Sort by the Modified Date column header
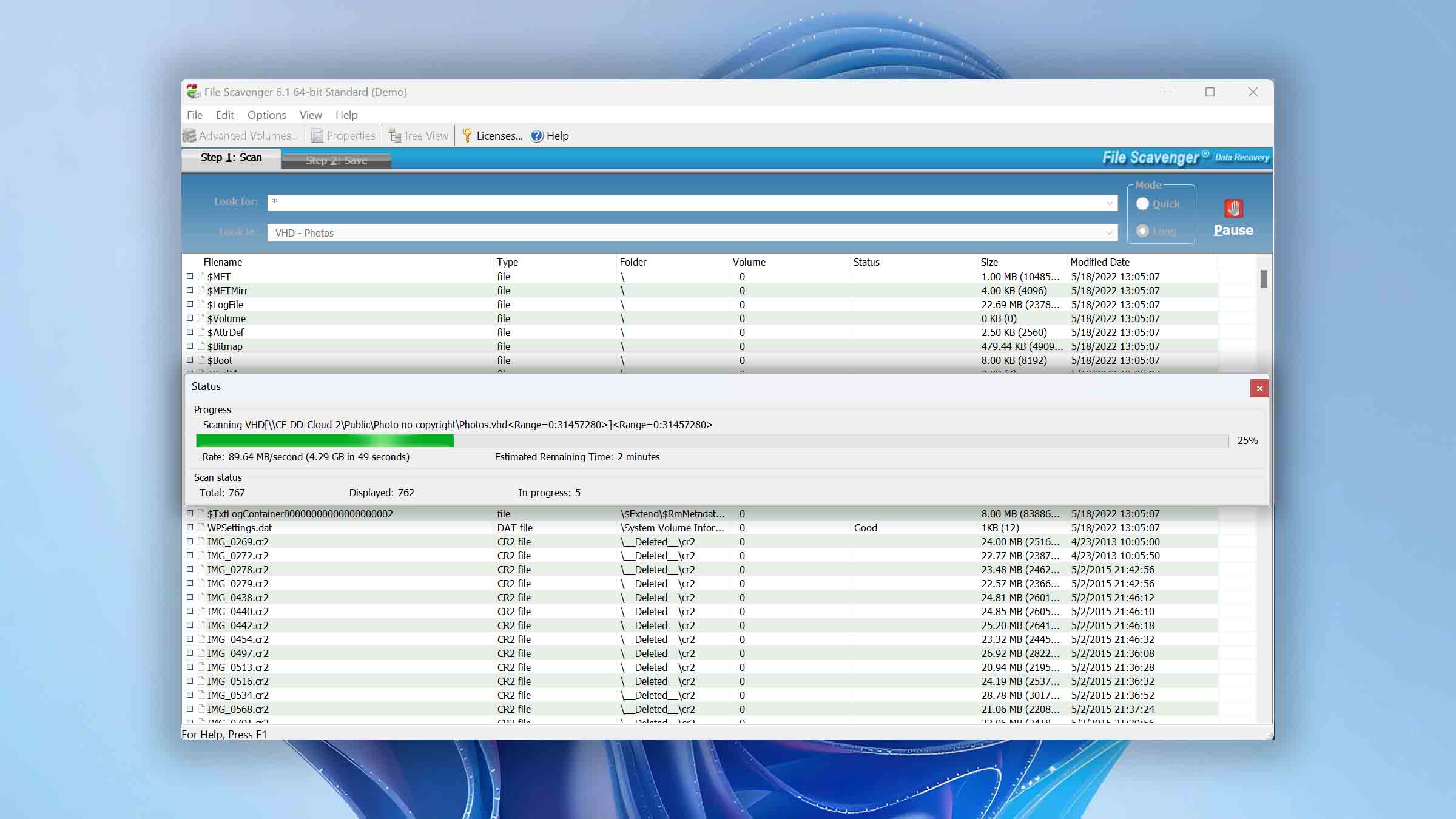The width and height of the screenshot is (1456, 819). point(1100,263)
